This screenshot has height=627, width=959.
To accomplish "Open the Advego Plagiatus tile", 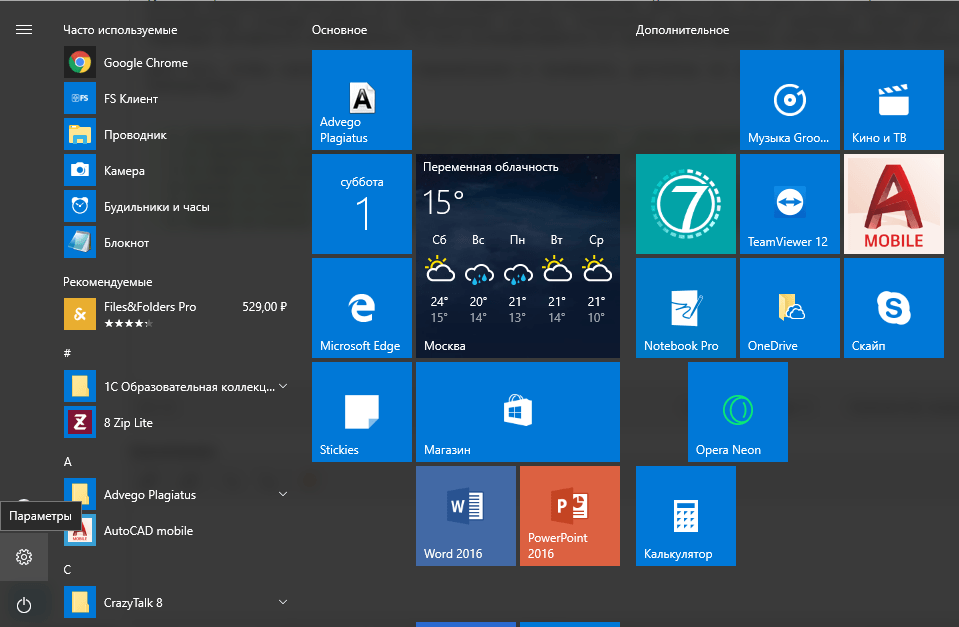I will point(361,100).
